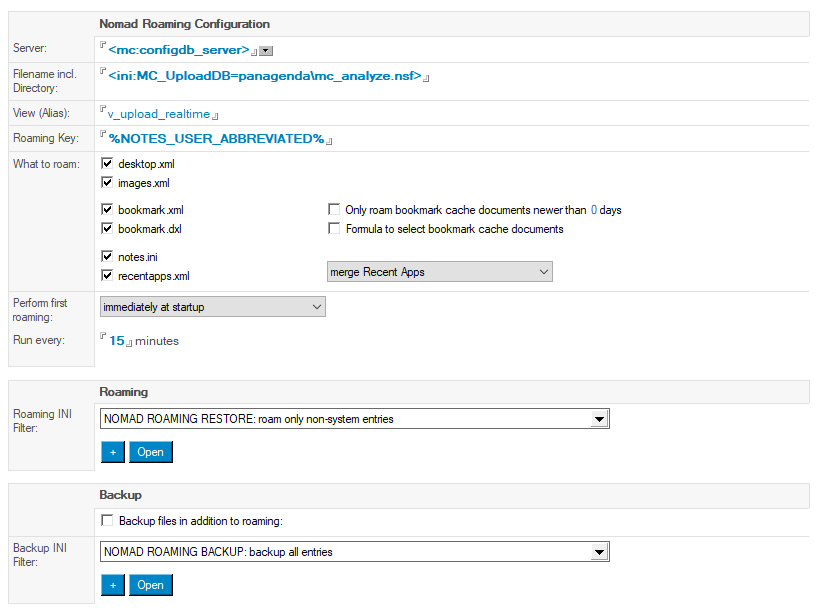825x608 pixels.
Task: Click the Roaming Key field value
Action: tap(216, 139)
